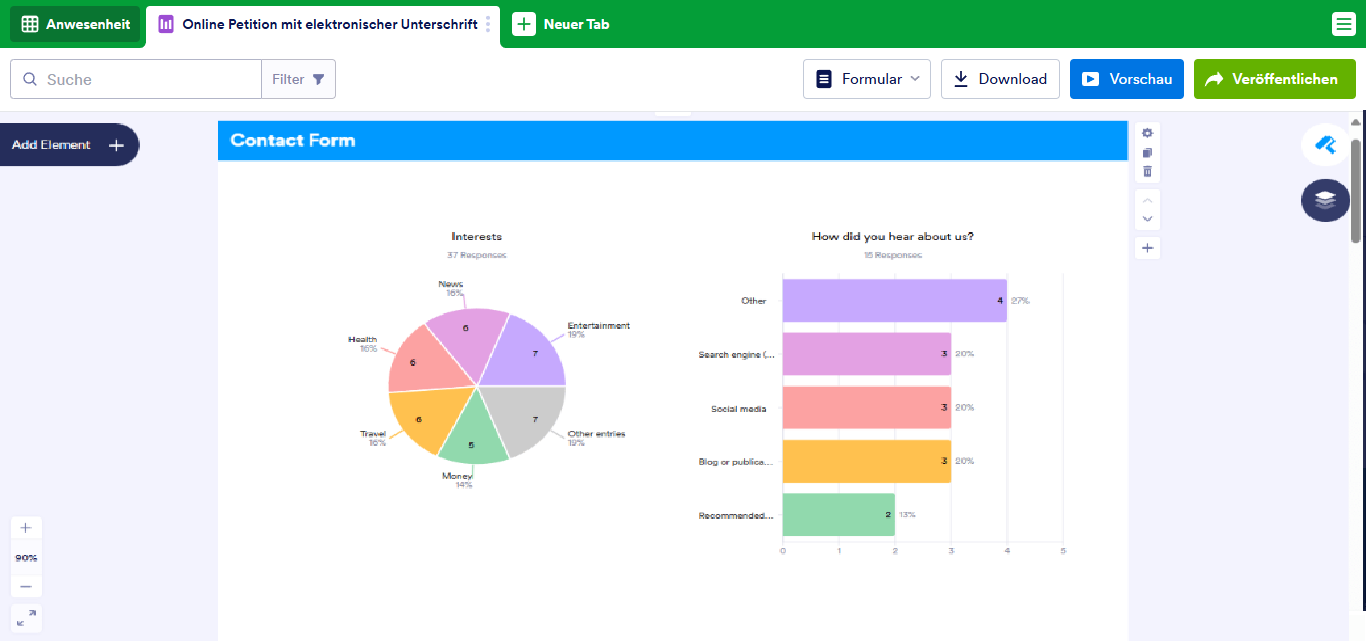This screenshot has height=641, width=1366.
Task: Duplicate the Contact Form element
Action: click(1147, 153)
